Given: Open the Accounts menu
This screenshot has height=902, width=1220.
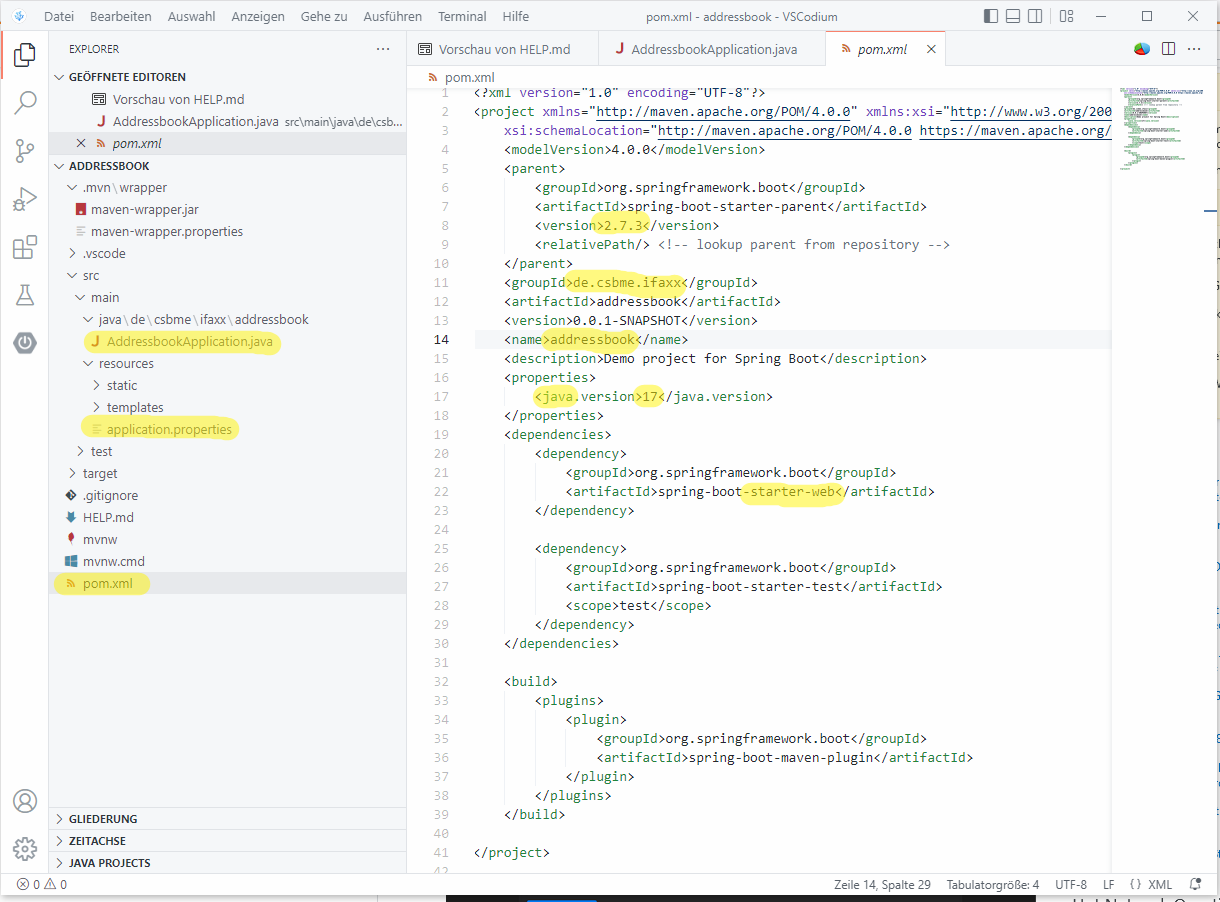Looking at the screenshot, I should (25, 801).
